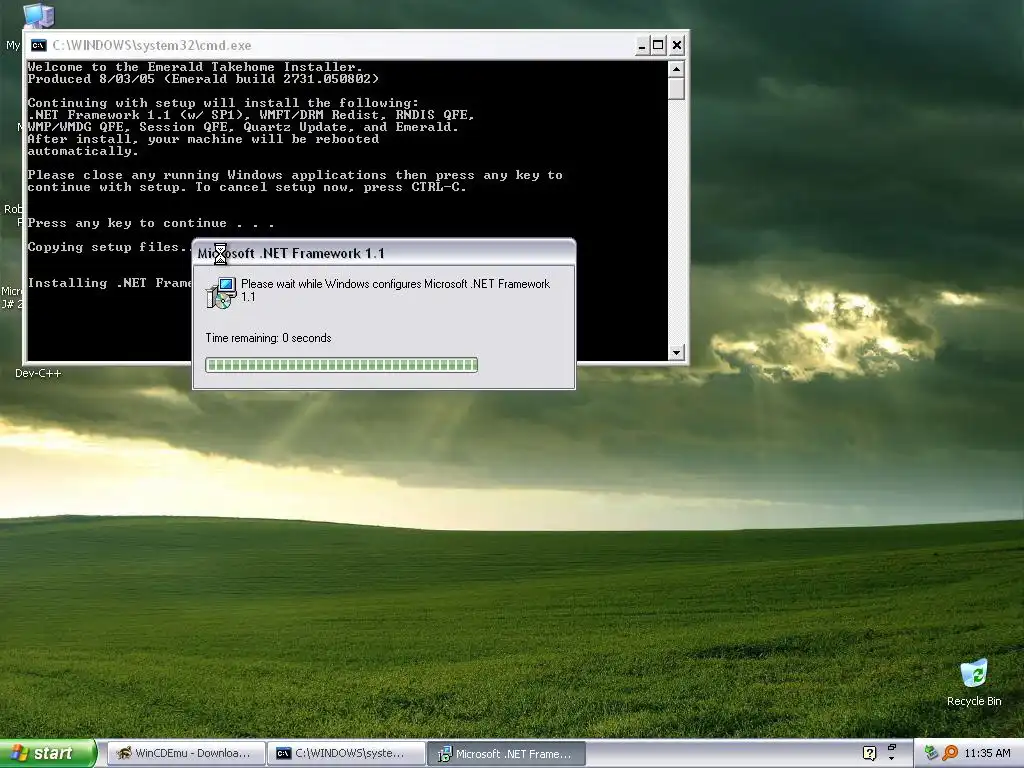
Task: Click the Microsoft .NET Framework 1.1 title bar
Action: tap(384, 253)
